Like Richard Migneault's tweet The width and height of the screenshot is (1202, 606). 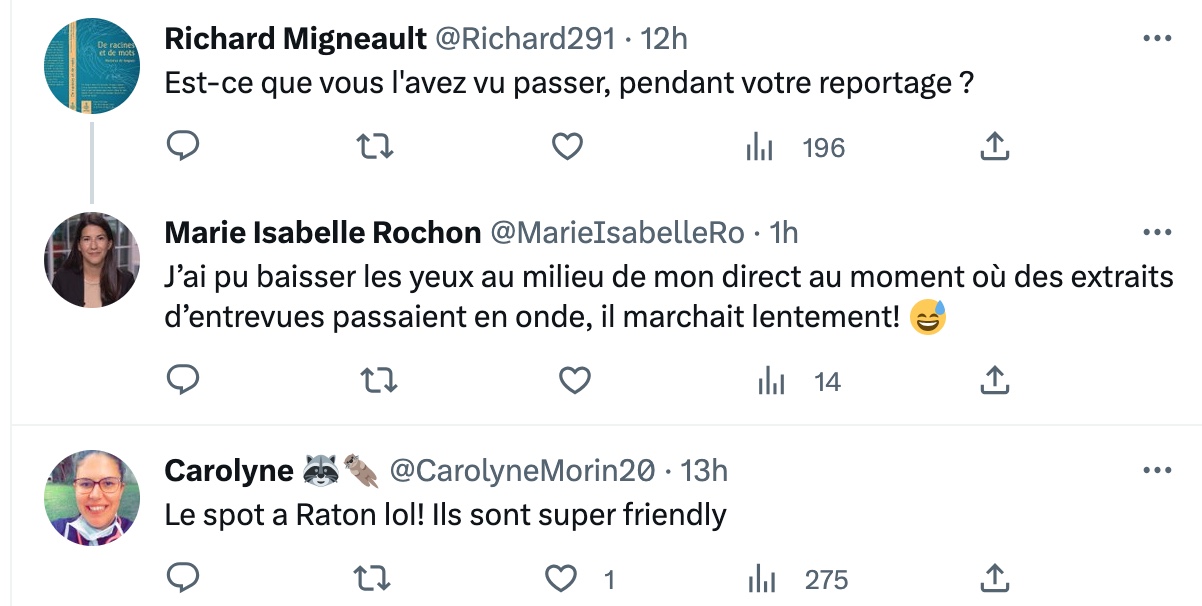coord(568,148)
